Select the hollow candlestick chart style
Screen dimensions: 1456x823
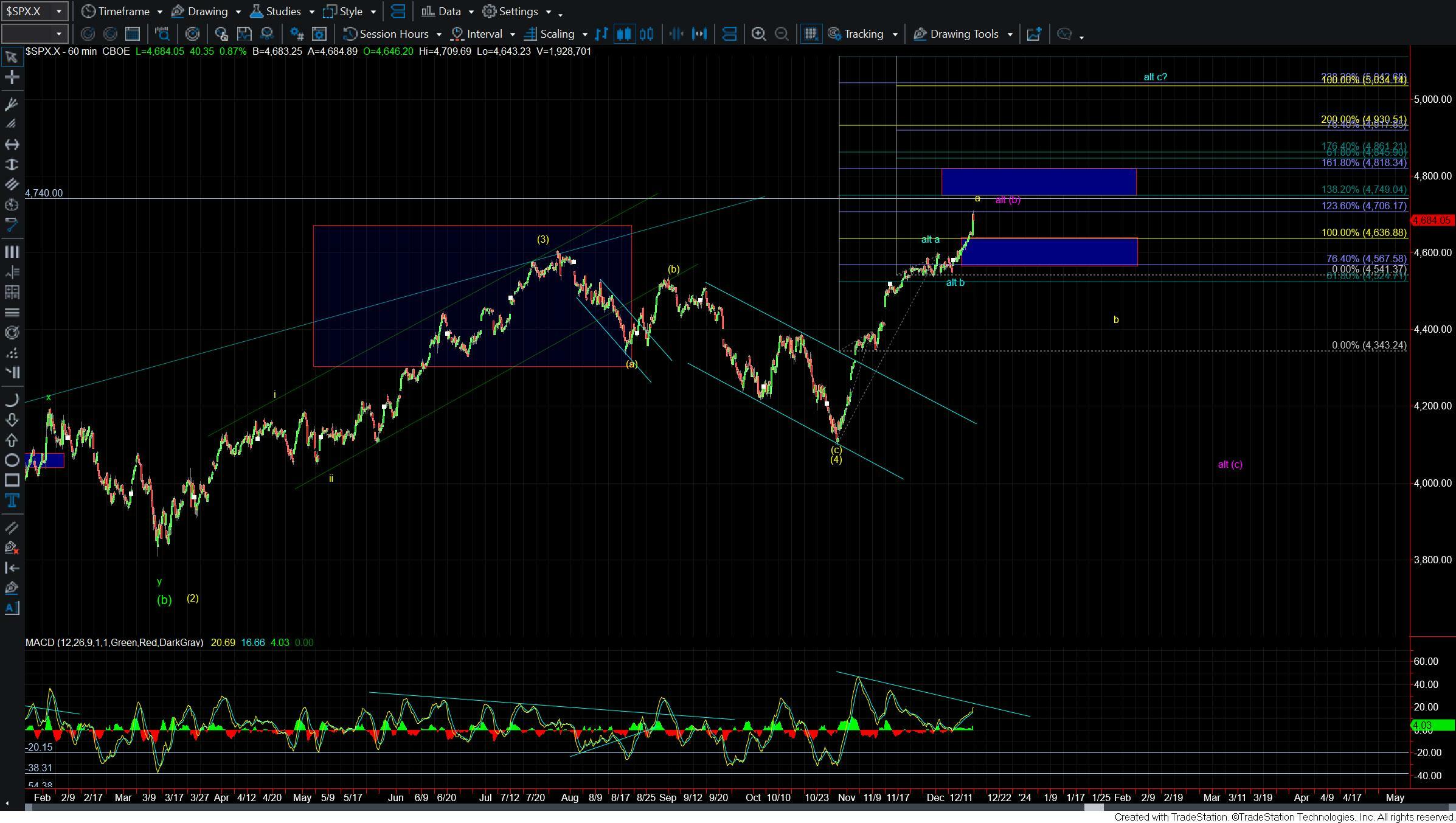[x=647, y=34]
